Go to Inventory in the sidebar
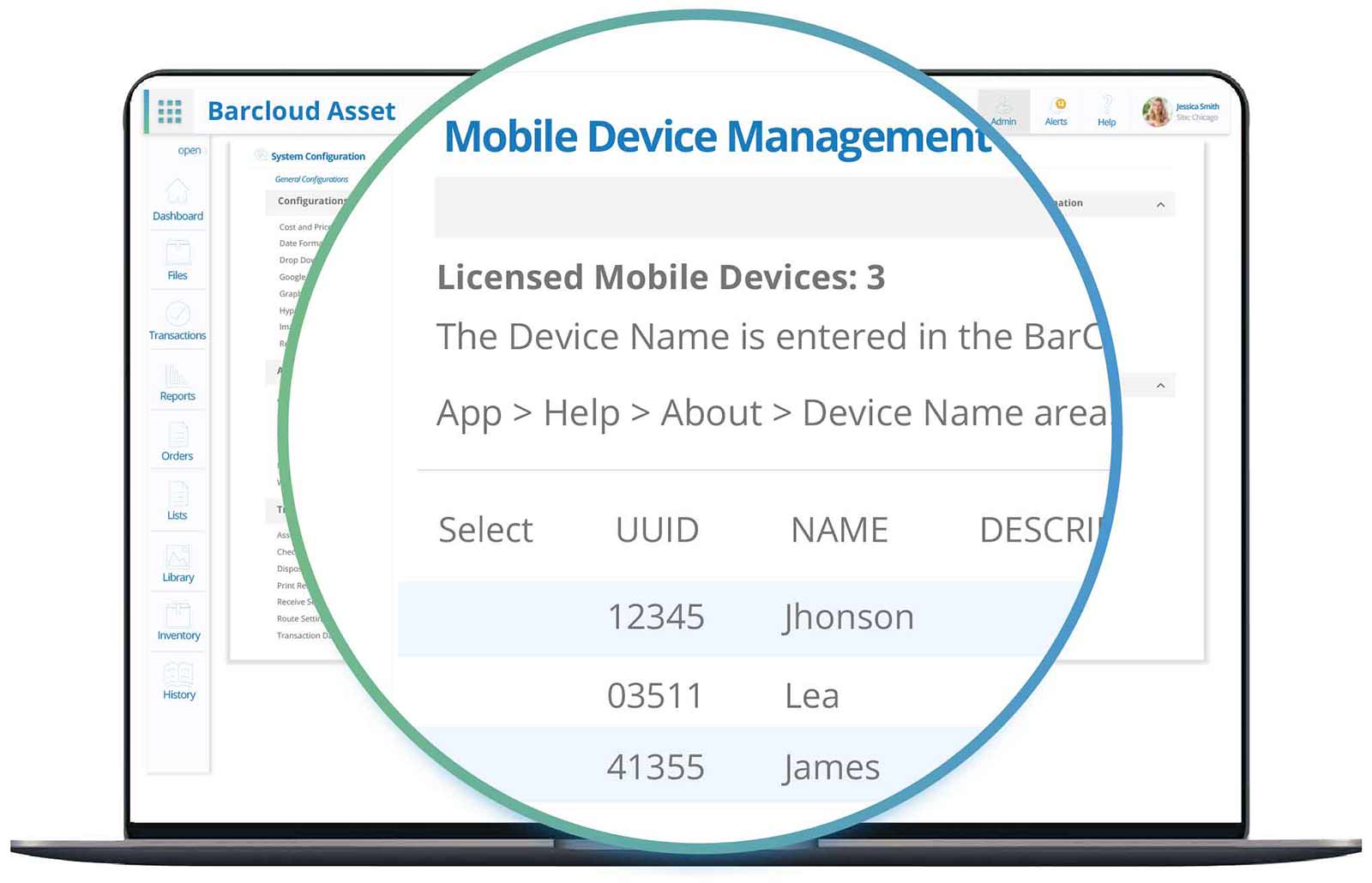The width and height of the screenshot is (1372, 883). click(178, 622)
